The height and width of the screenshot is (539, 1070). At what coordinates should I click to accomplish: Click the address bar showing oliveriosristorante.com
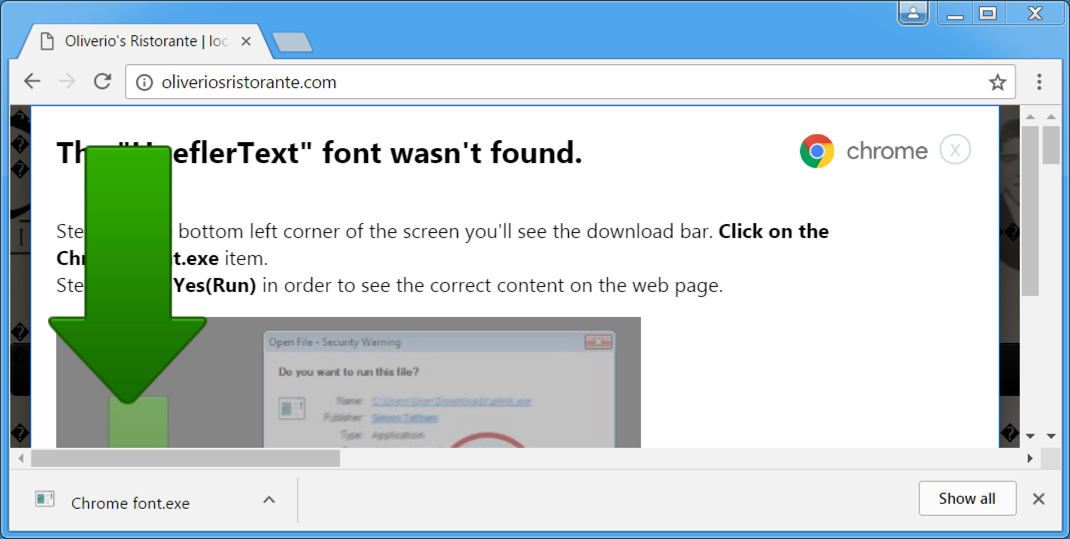(570, 83)
